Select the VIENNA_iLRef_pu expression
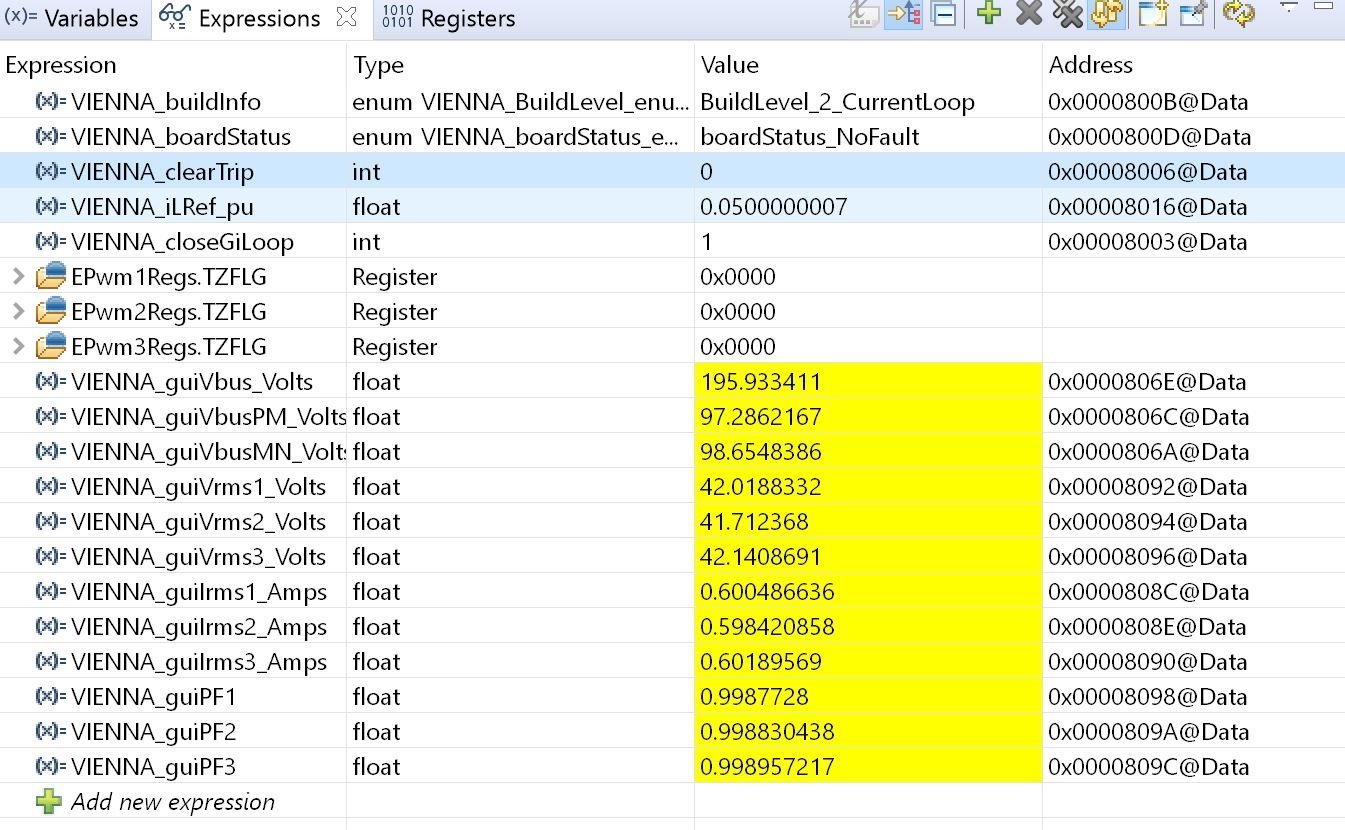Screen dimensions: 1345x830 click(x=162, y=207)
